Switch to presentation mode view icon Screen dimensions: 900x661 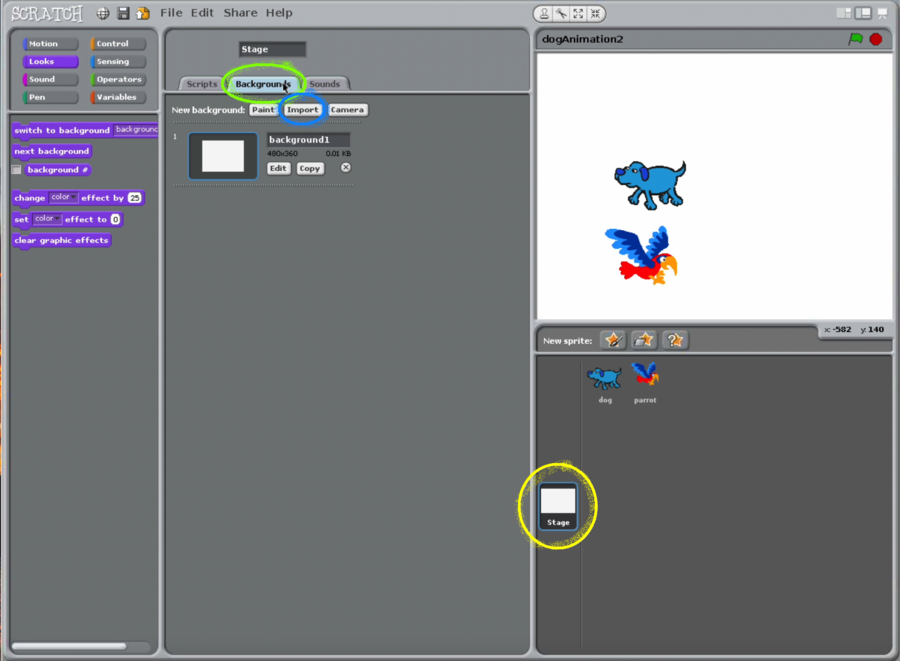(x=881, y=13)
